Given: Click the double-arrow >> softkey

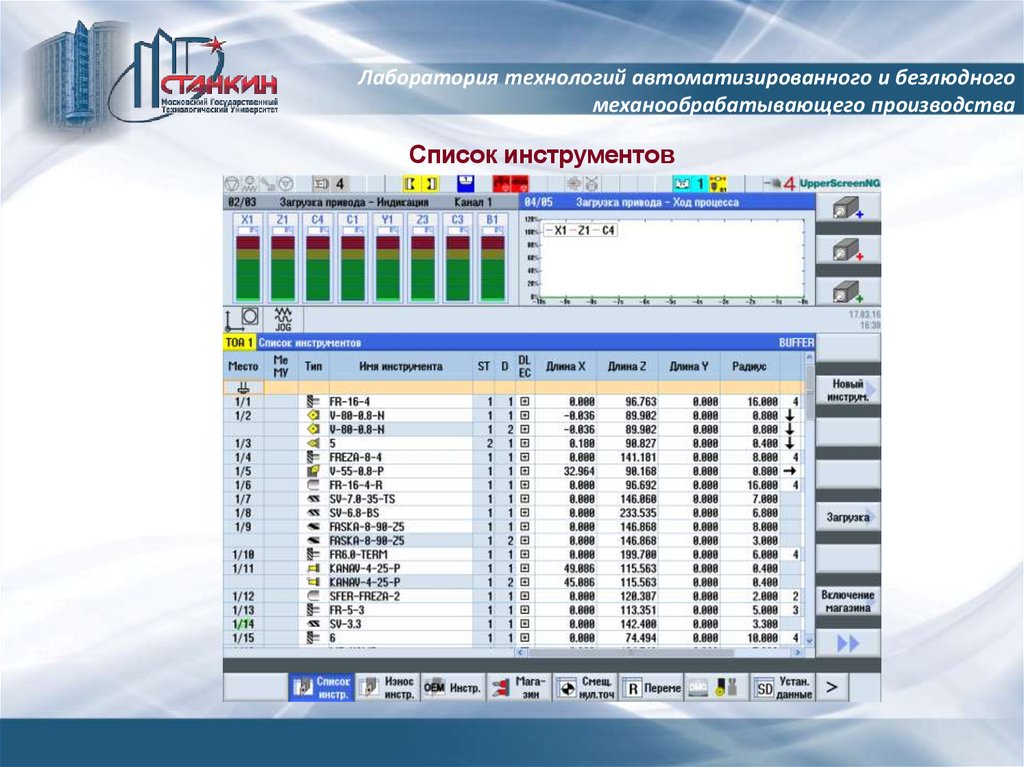Looking at the screenshot, I should (848, 644).
